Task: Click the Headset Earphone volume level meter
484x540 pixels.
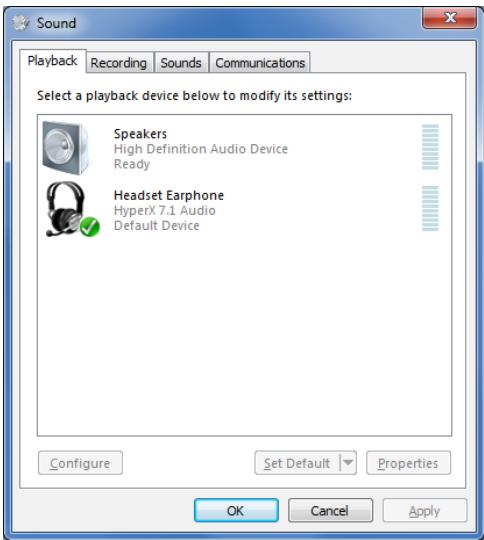Action: (430, 208)
